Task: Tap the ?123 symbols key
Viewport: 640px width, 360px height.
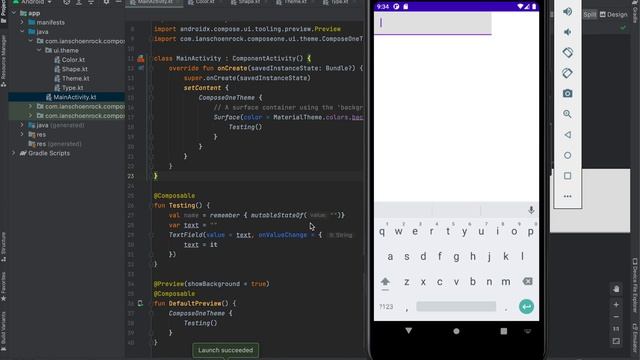Action: (386, 307)
